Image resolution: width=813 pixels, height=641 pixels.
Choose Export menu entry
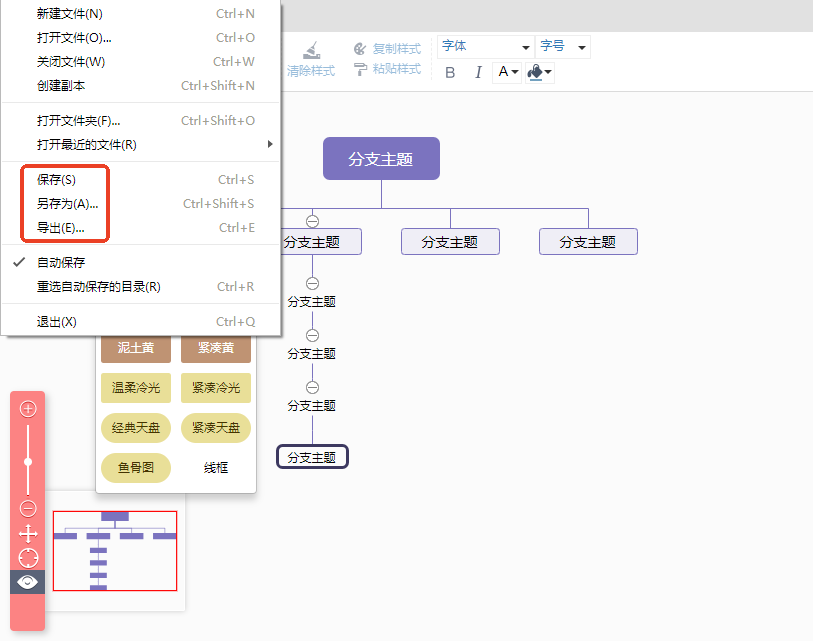click(x=141, y=227)
